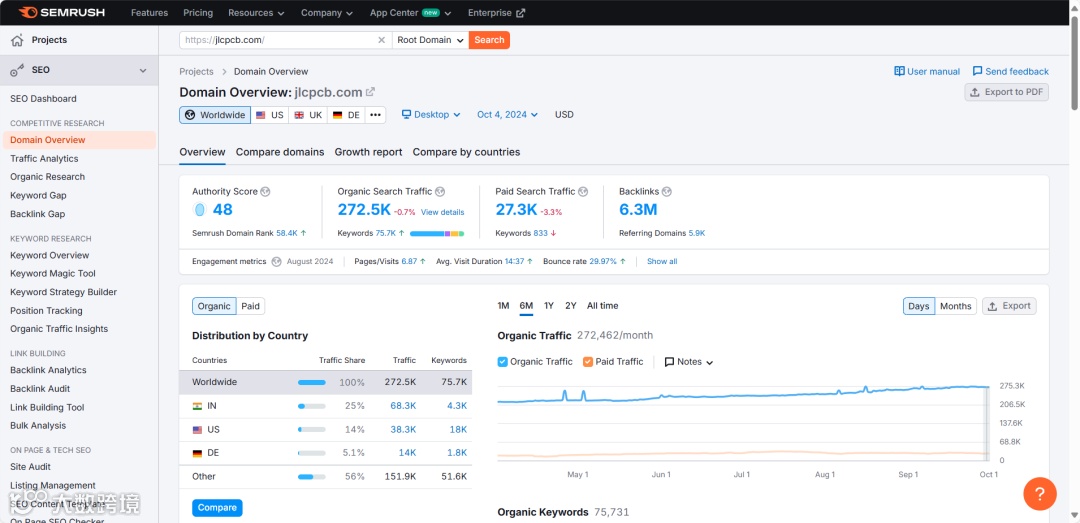
Task: Switch to the Compare domains tab
Action: pyautogui.click(x=280, y=152)
